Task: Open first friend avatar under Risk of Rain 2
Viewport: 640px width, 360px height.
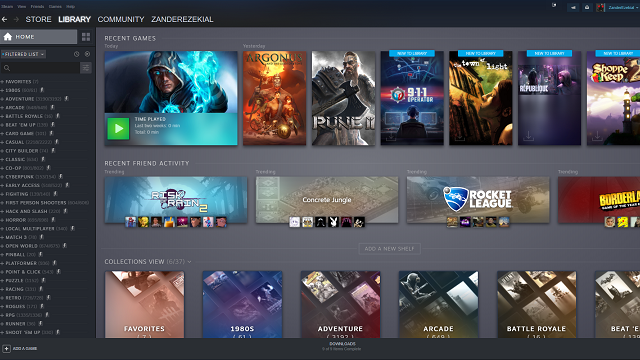Action: 131,222
